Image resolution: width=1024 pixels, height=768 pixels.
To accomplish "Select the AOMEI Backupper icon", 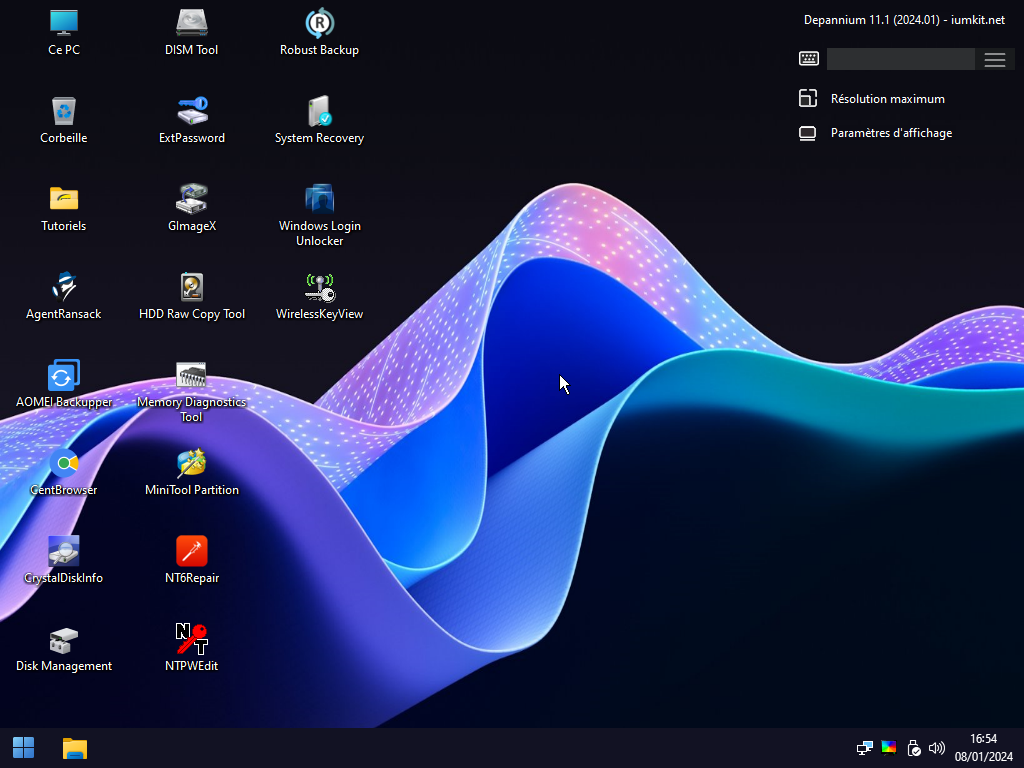I will 64,384.
